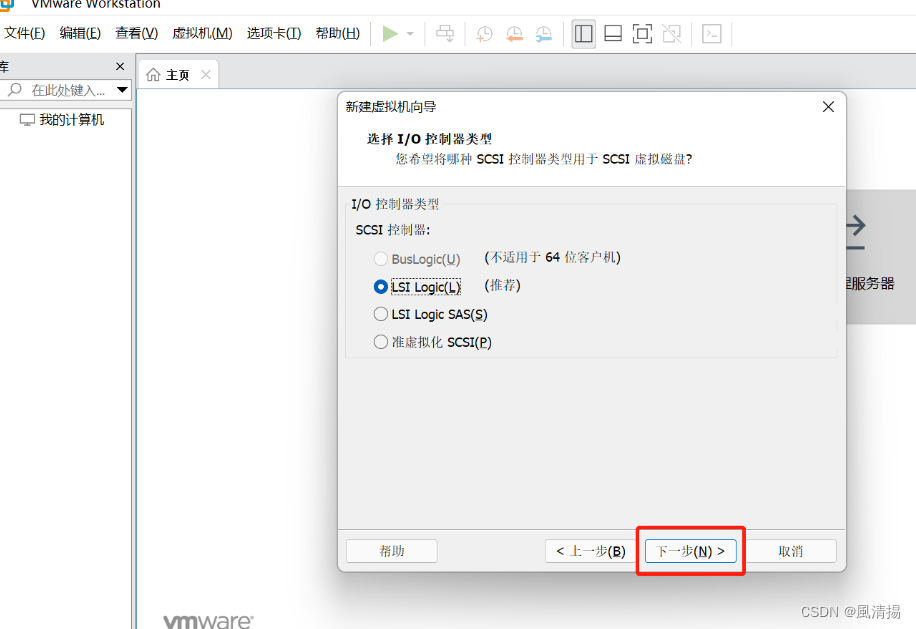Toggle the thumbnail bar view icon
The width and height of the screenshot is (916, 629).
click(x=613, y=34)
